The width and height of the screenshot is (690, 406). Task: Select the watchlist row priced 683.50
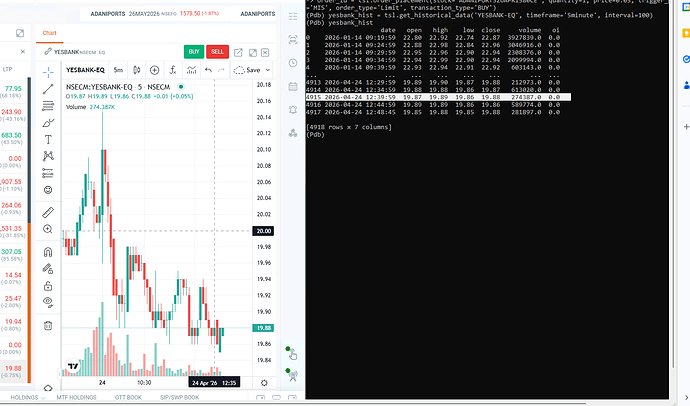click(13, 138)
